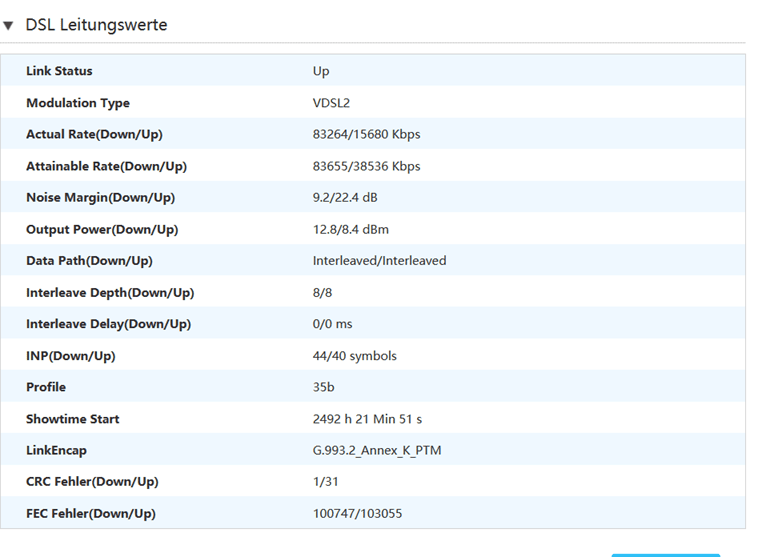Click the CRC Fehler(Down/Up) label
This screenshot has width=762, height=557.
pos(91,481)
